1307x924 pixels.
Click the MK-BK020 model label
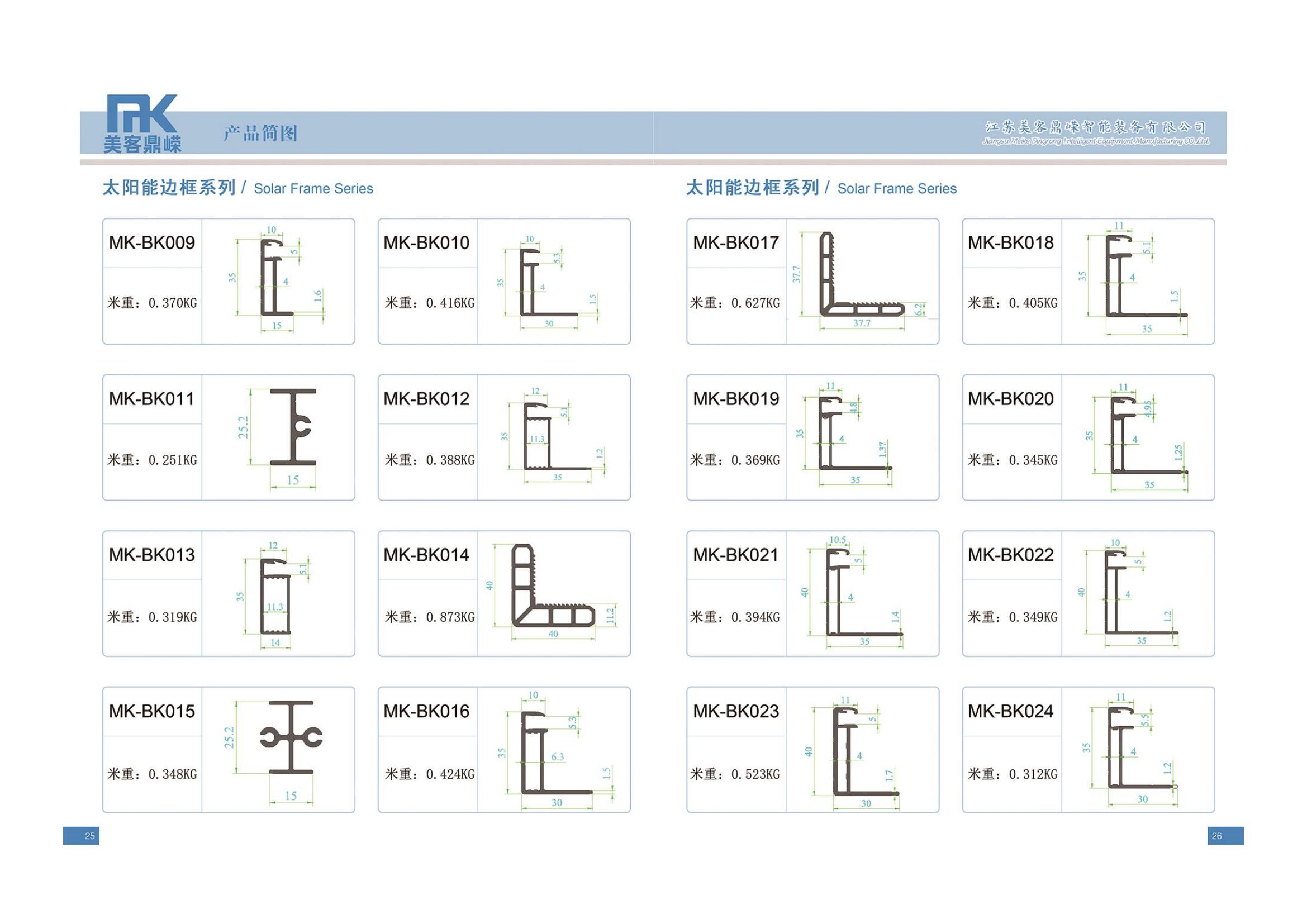pos(1011,399)
